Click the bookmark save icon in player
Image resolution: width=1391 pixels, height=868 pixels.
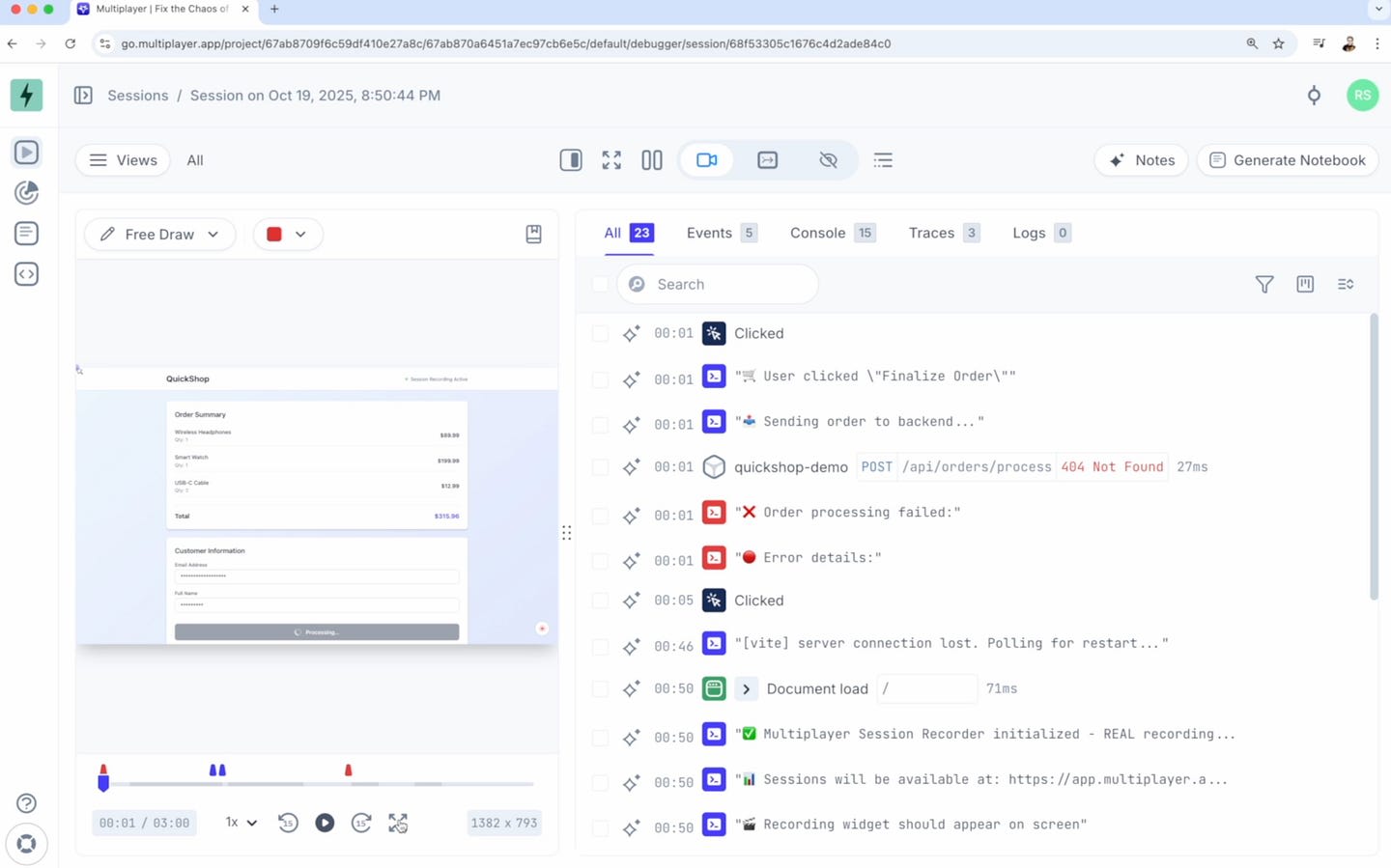point(533,234)
